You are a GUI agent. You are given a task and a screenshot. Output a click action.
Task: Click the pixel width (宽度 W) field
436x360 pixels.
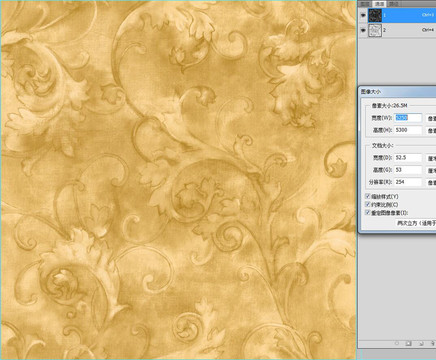(x=408, y=118)
